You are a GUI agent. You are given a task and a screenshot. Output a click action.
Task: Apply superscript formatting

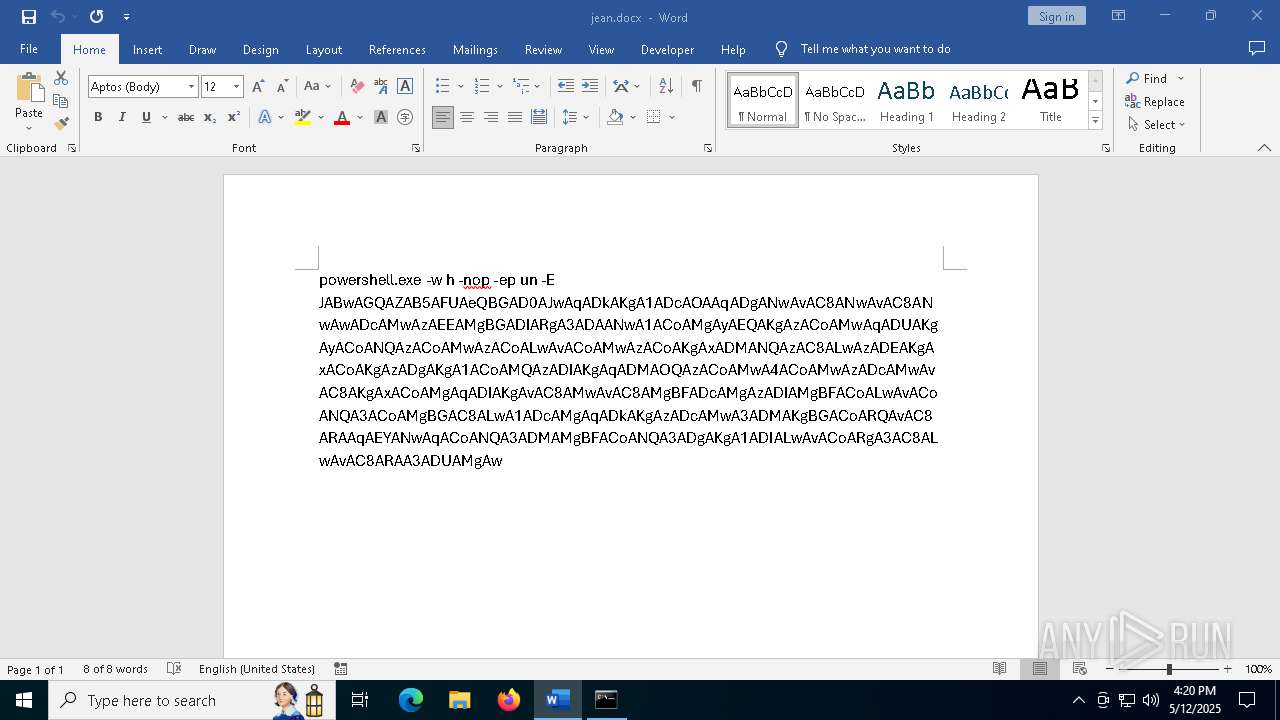click(x=234, y=118)
